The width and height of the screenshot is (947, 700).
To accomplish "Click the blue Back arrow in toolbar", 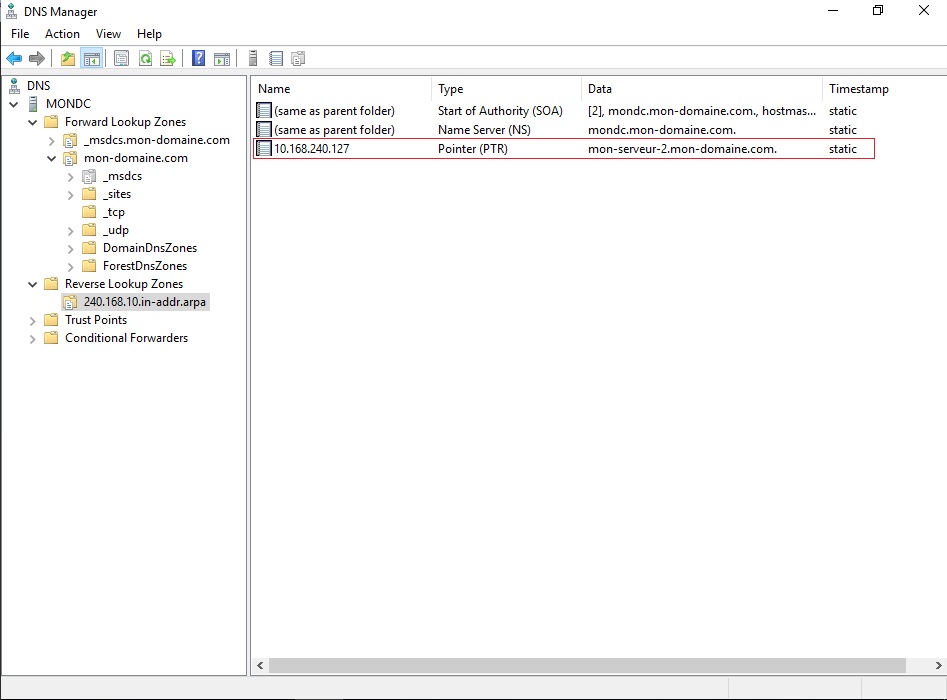I will tap(14, 59).
